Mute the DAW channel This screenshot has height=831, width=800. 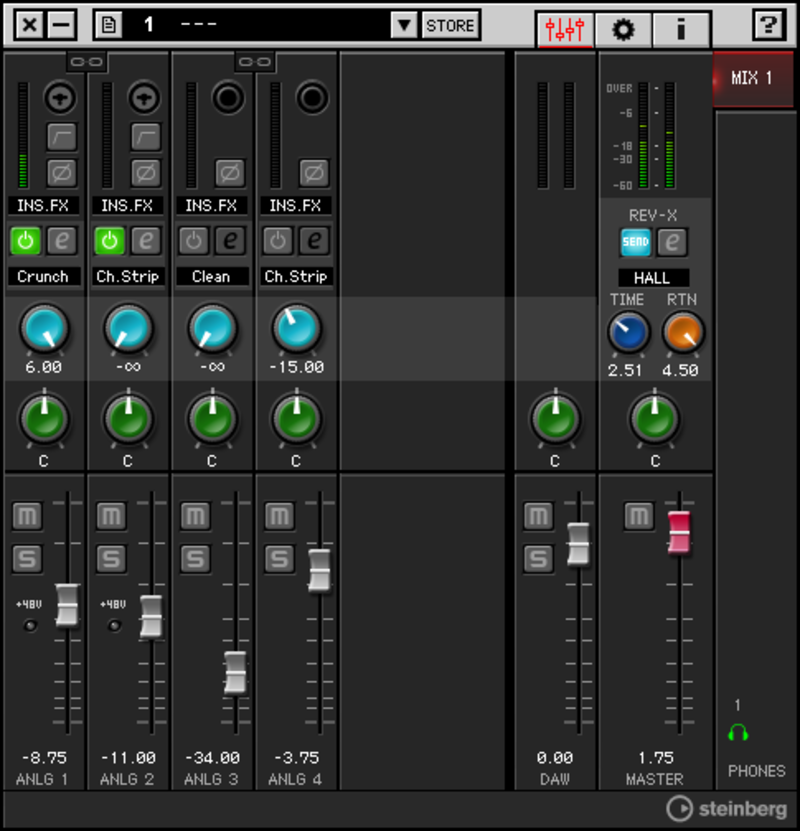pos(538,516)
